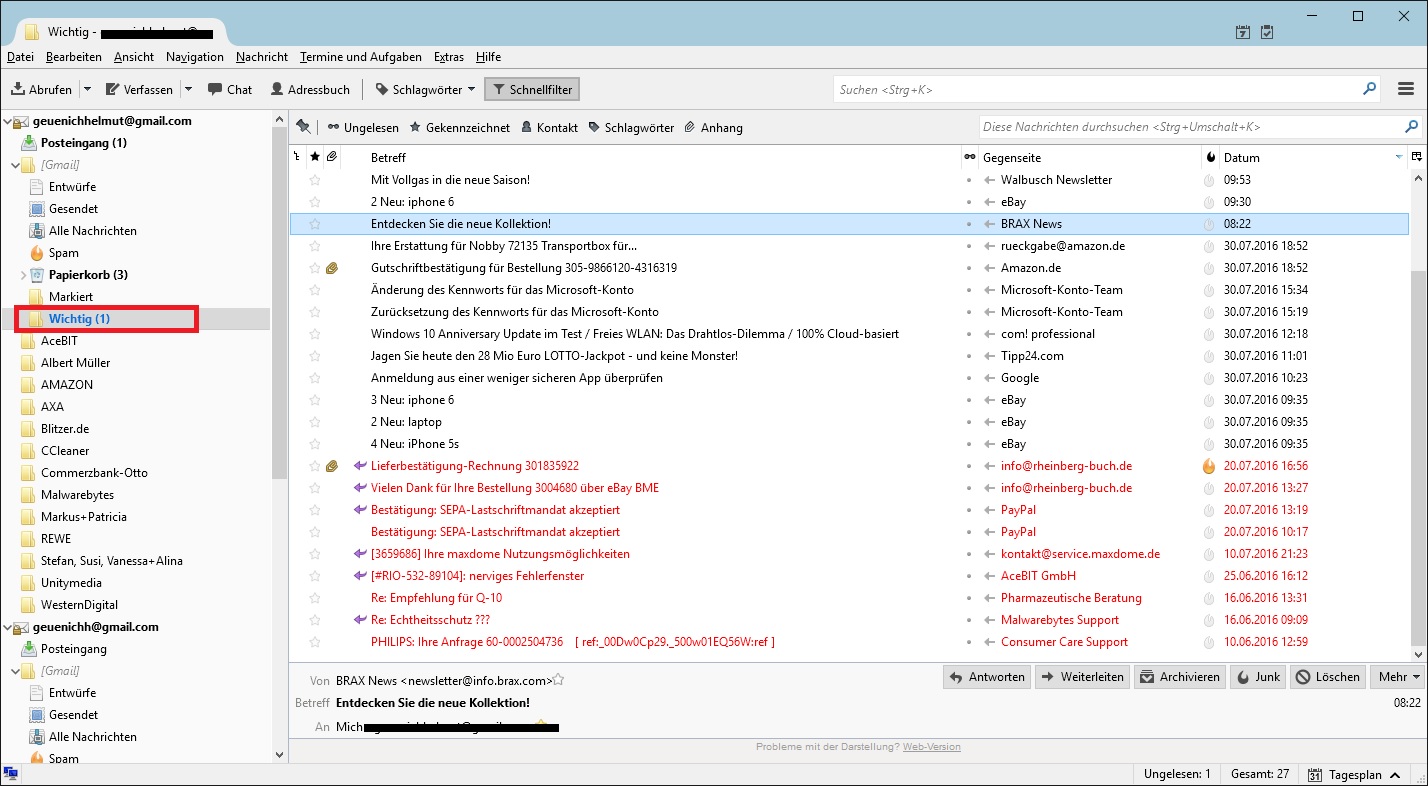The width and height of the screenshot is (1428, 786).
Task: Click the pin icon in quick filter bar
Action: pyautogui.click(x=304, y=127)
